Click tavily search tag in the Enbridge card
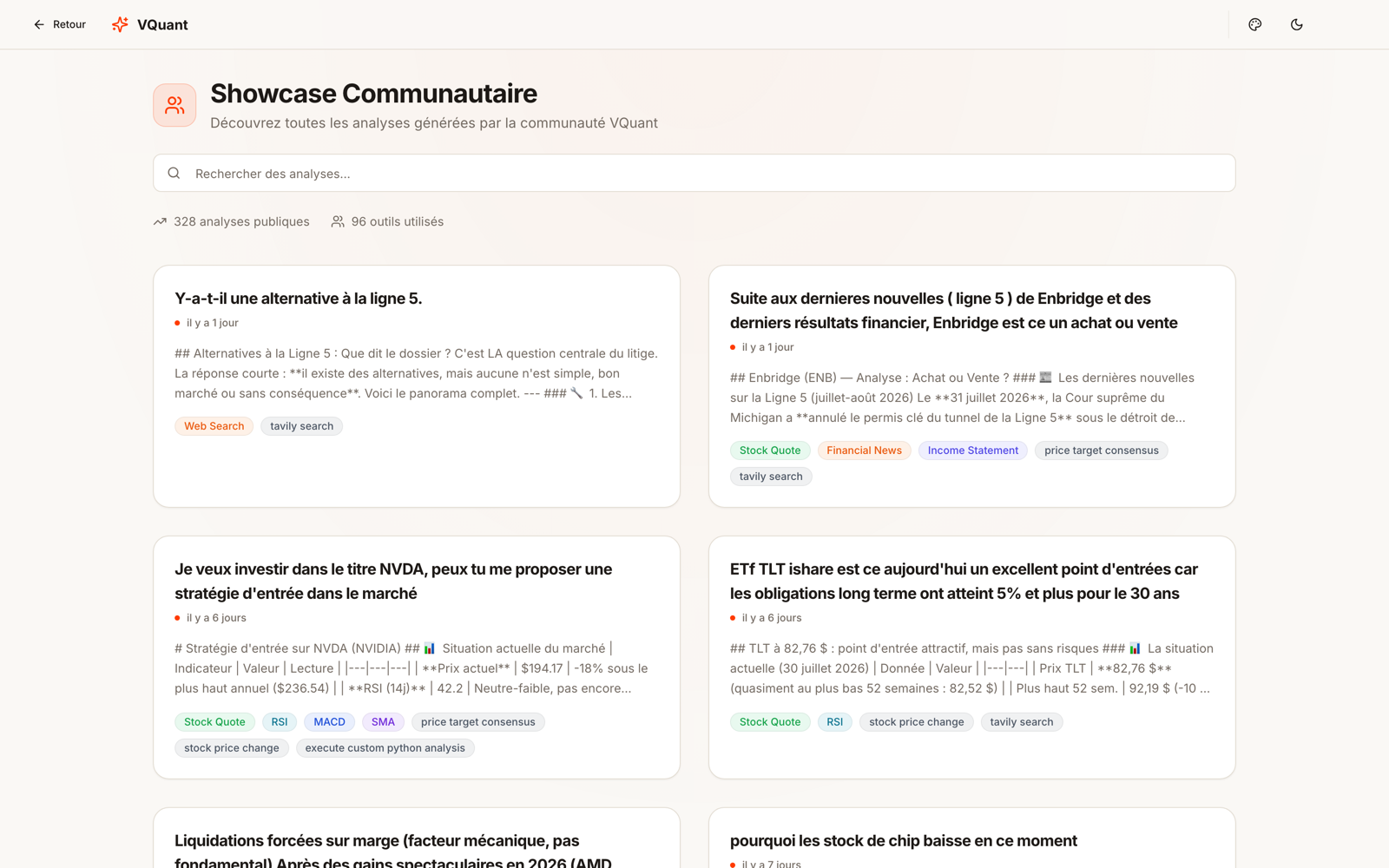This screenshot has width=1389, height=868. tap(771, 477)
